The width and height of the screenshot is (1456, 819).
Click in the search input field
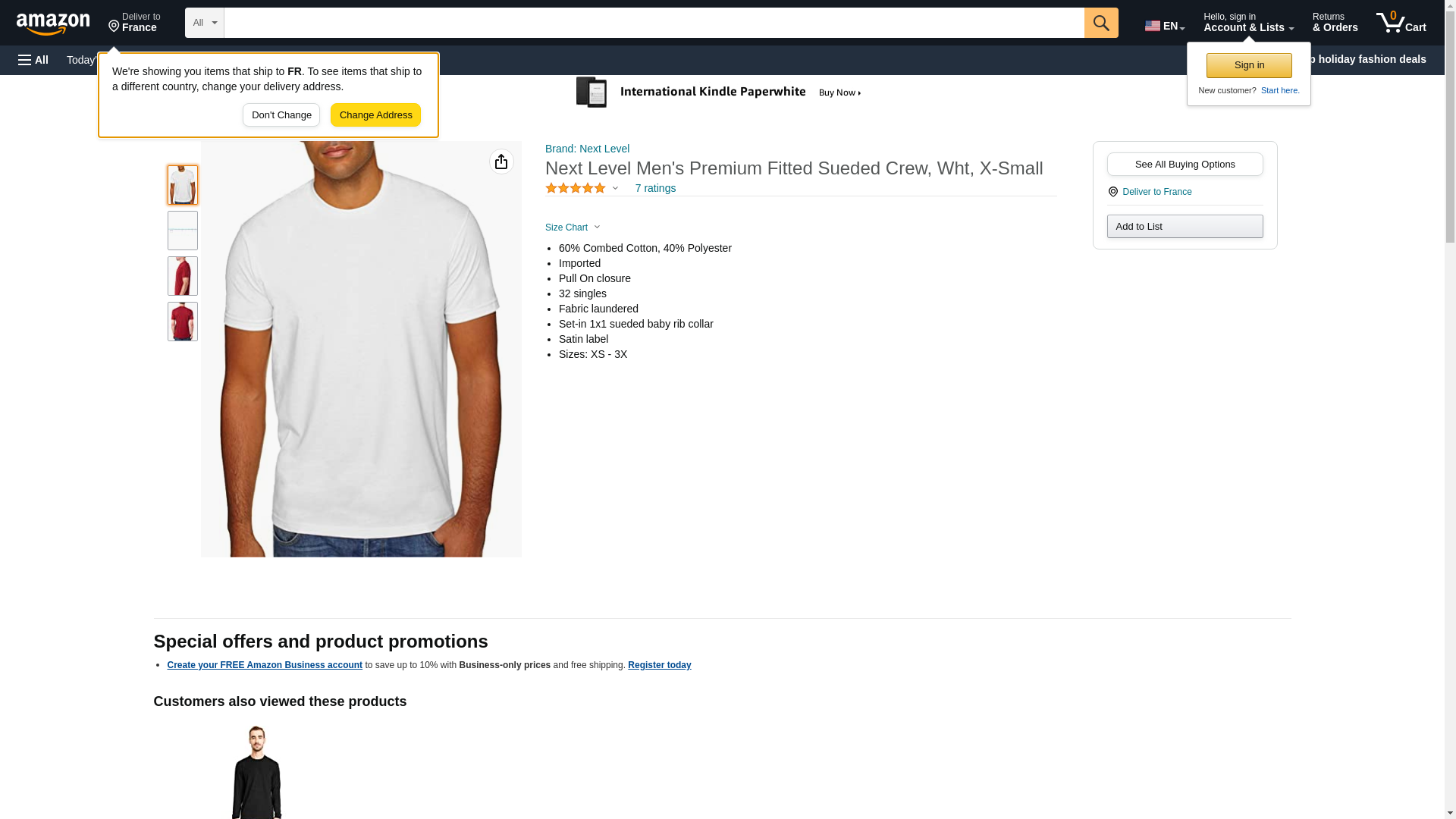[x=654, y=23]
